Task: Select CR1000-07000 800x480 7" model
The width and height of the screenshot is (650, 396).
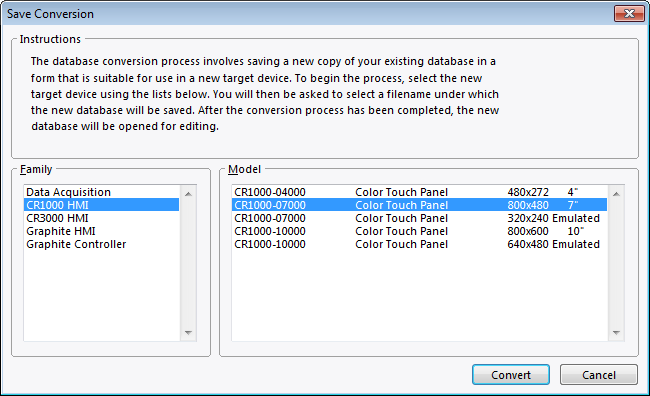Action: pos(420,205)
